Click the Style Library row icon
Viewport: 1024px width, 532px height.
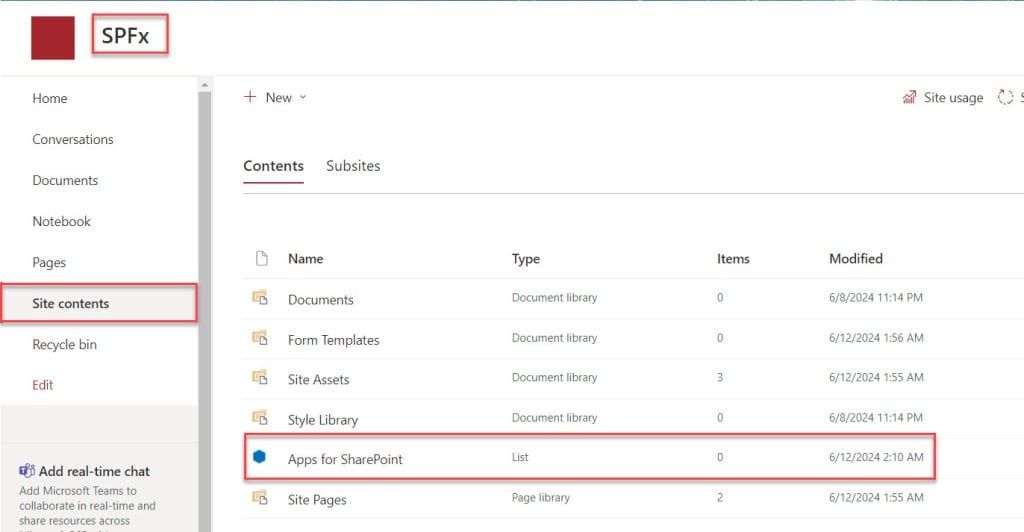260,417
